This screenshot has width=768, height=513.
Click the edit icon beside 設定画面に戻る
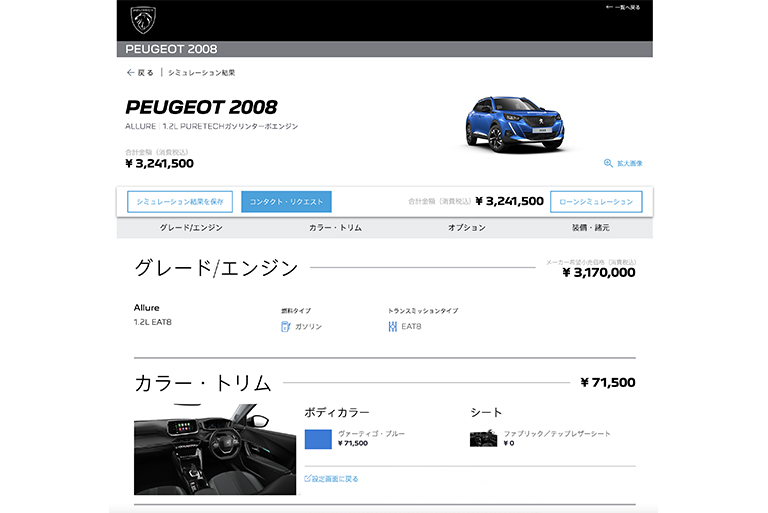tap(308, 478)
